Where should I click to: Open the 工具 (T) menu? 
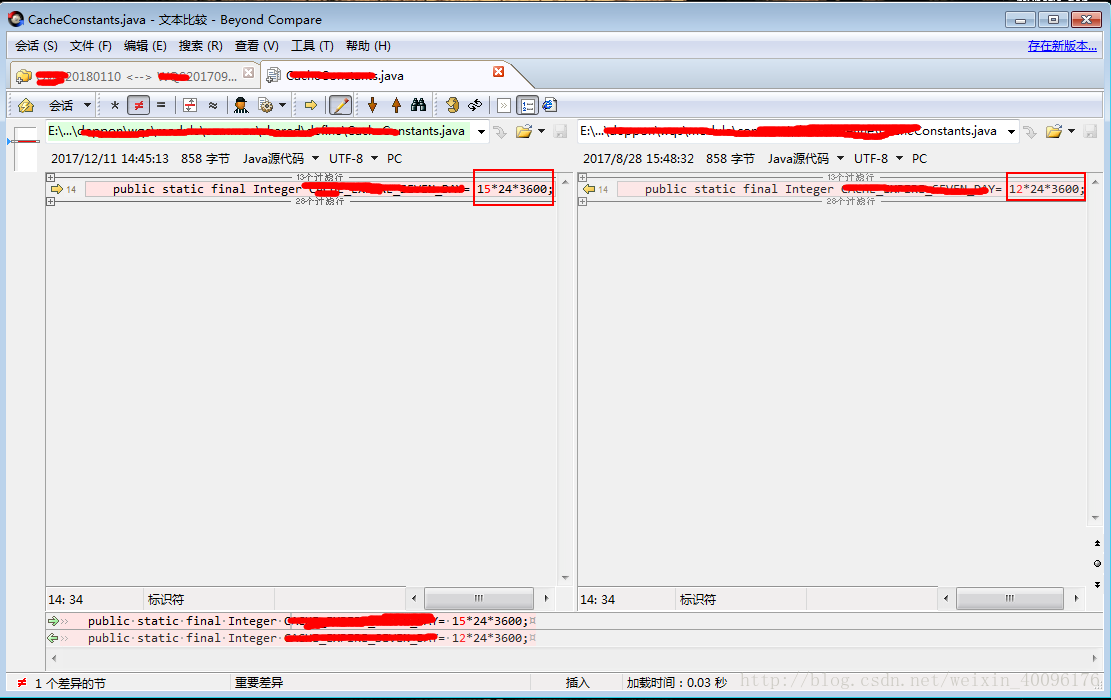[x=312, y=46]
